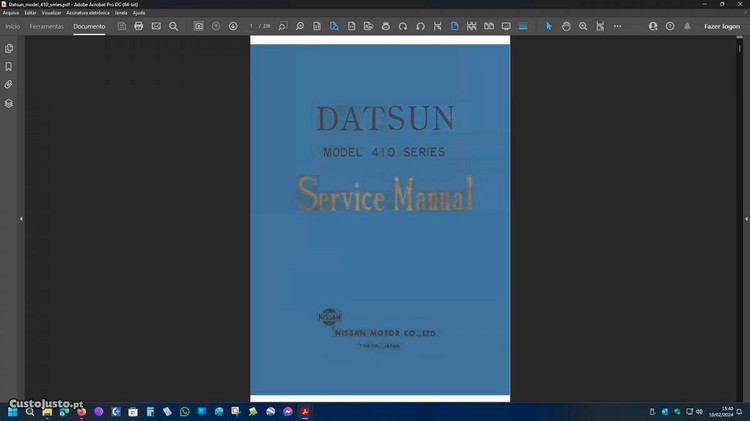Activate the arrow Selection tool
This screenshot has width=750, height=421.
pos(548,26)
